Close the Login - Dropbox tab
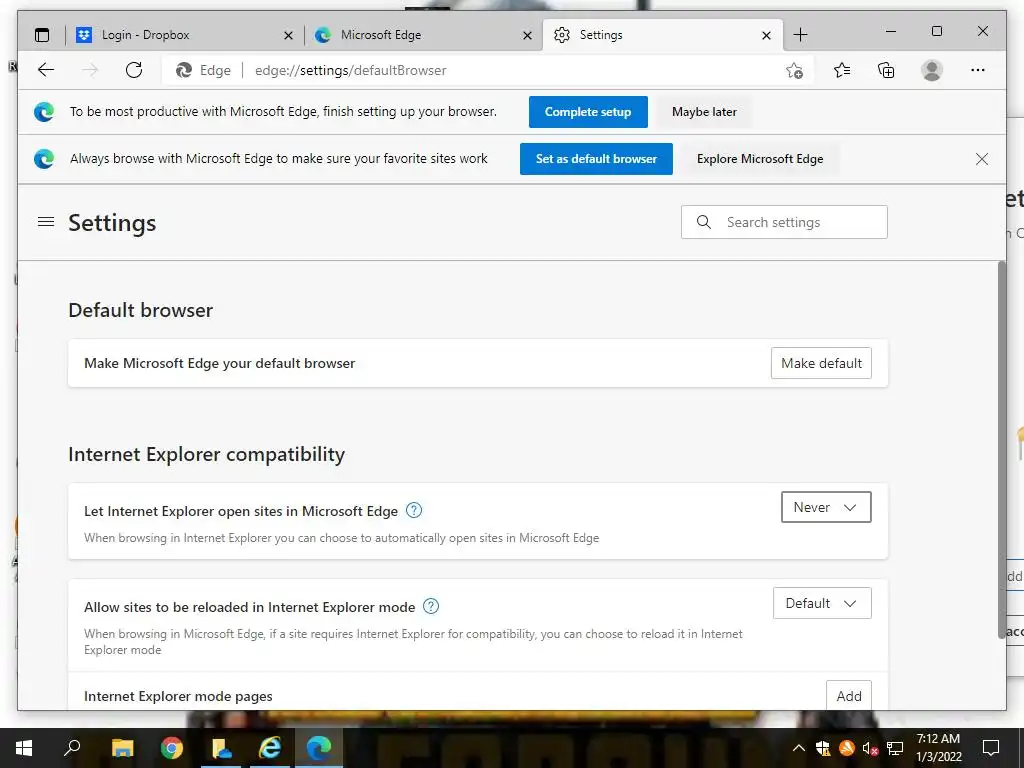Viewport: 1024px width, 768px height. click(288, 35)
